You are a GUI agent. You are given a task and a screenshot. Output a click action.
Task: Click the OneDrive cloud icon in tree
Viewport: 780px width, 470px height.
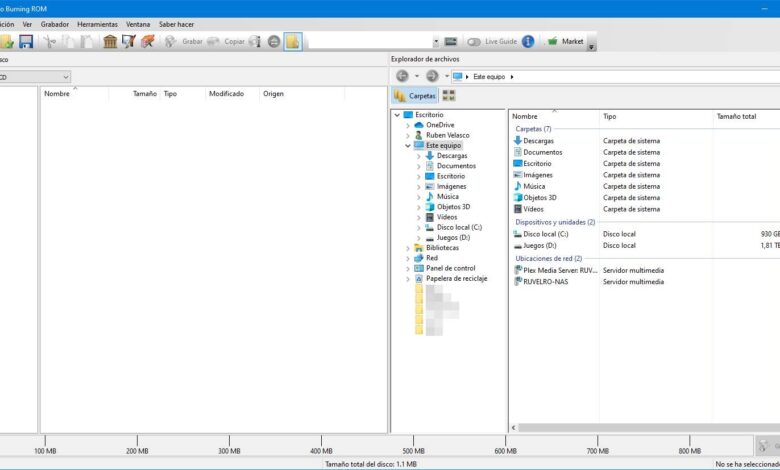419,125
